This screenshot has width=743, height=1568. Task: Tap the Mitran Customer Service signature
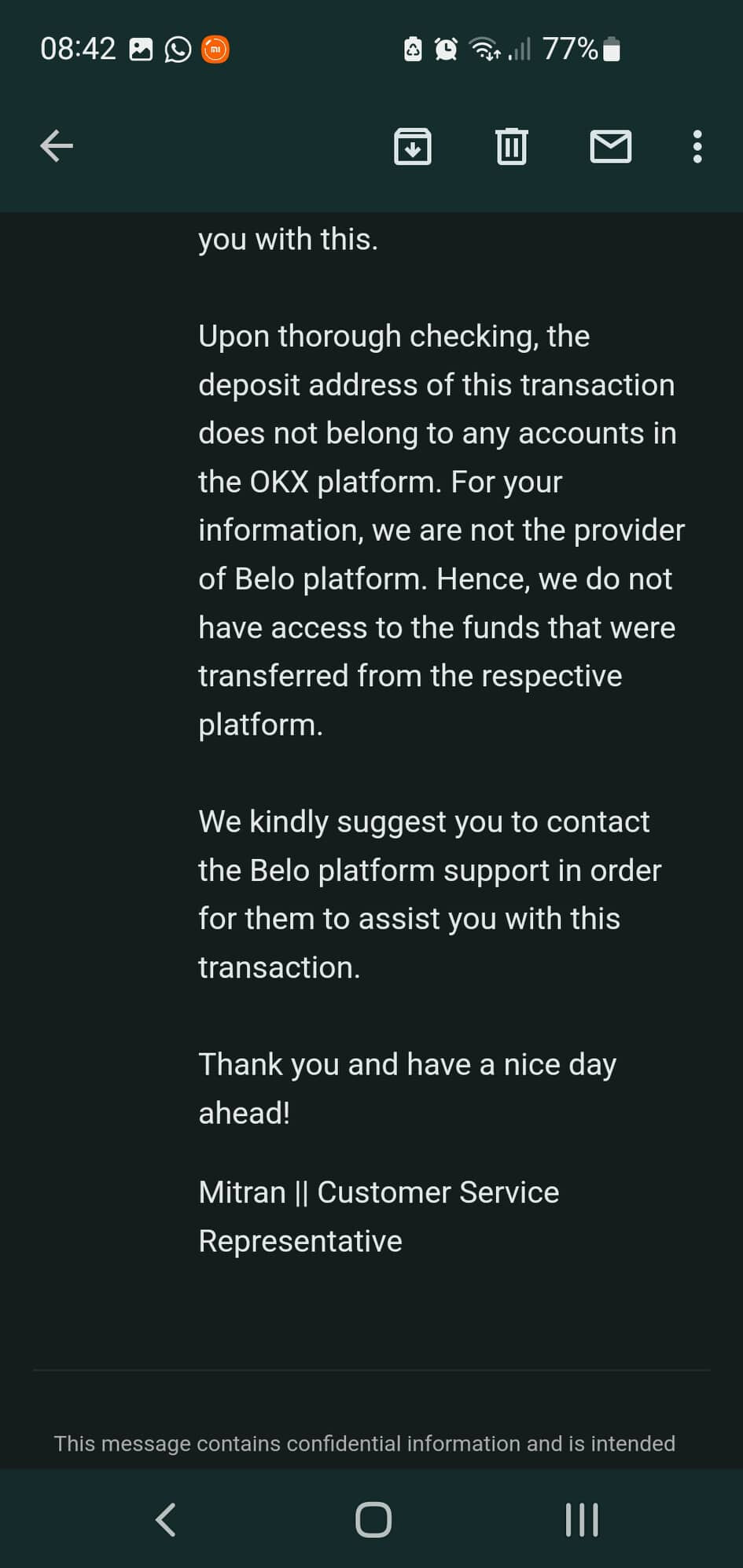[x=378, y=1216]
